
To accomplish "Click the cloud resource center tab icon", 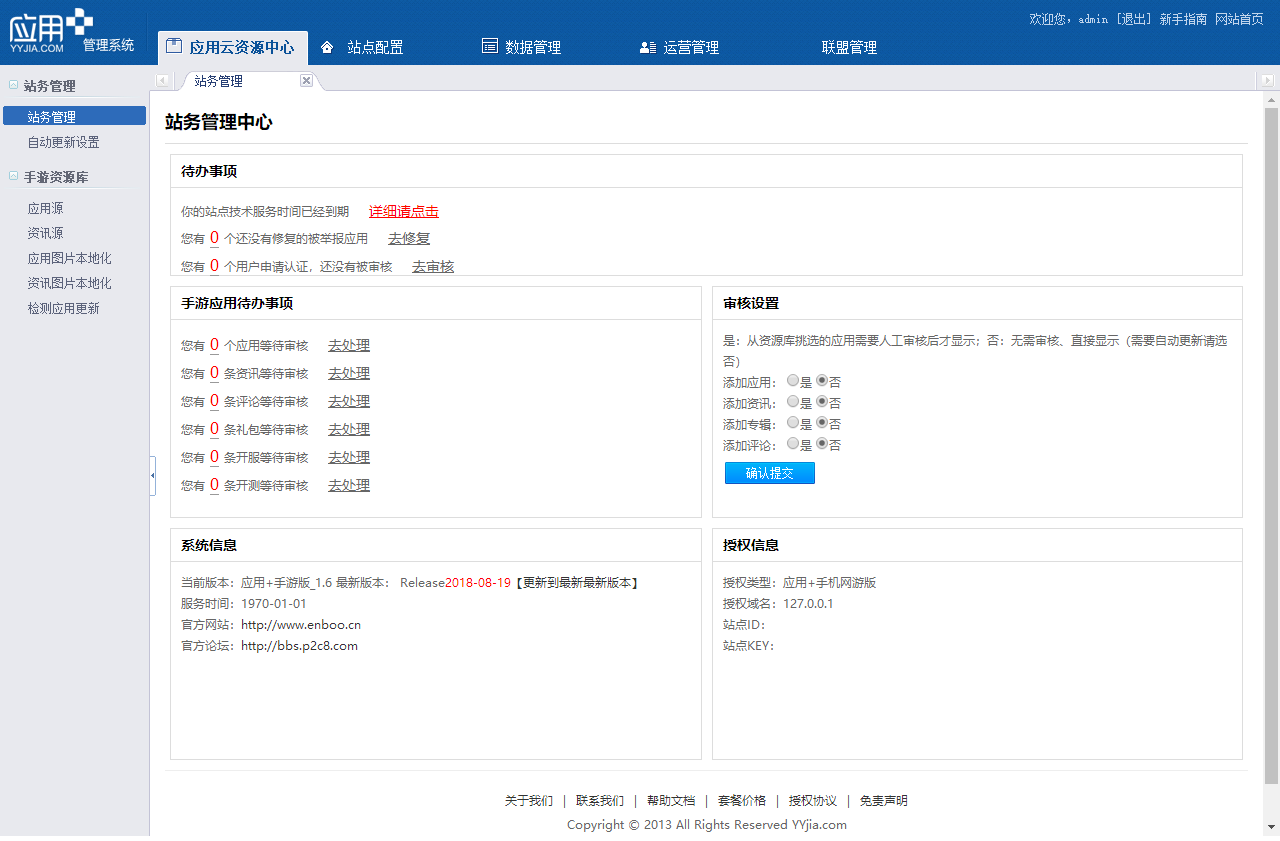I will click(x=174, y=46).
